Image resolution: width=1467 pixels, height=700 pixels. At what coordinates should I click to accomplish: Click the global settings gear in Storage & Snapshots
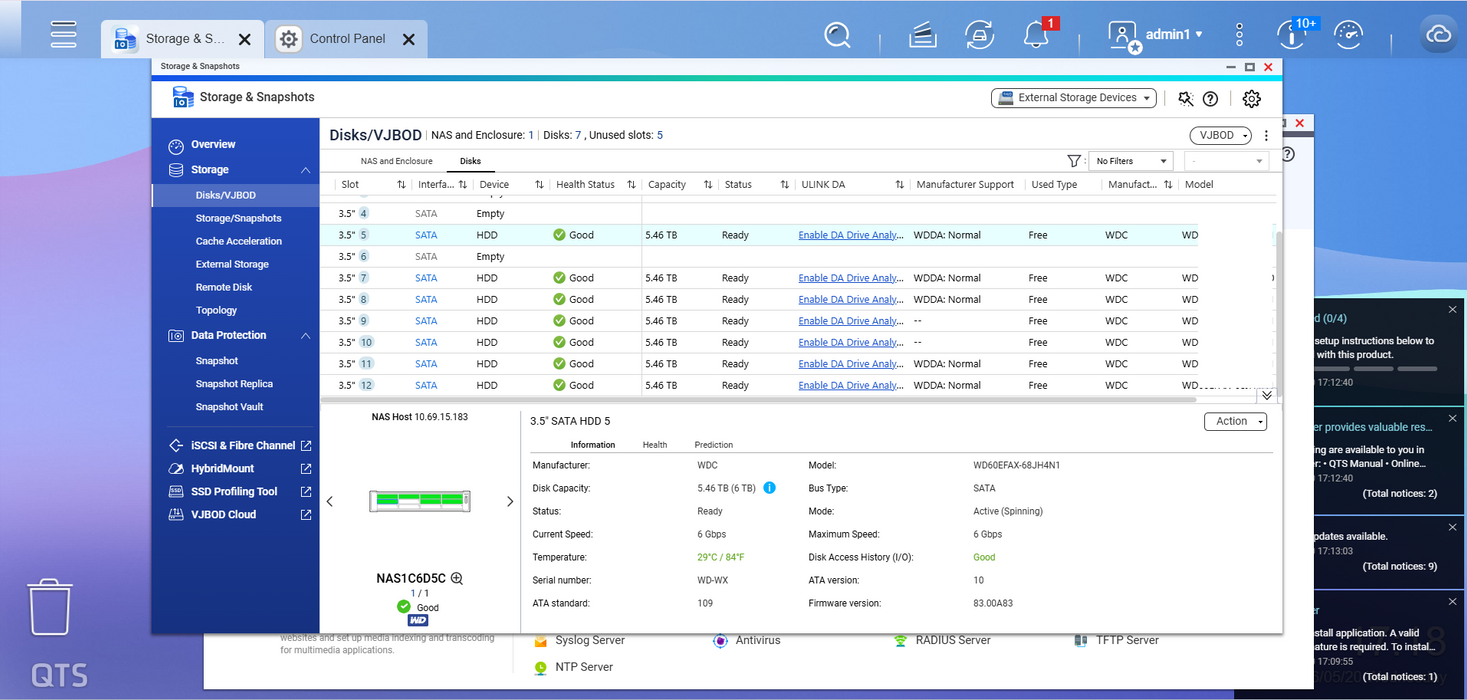click(x=1251, y=98)
